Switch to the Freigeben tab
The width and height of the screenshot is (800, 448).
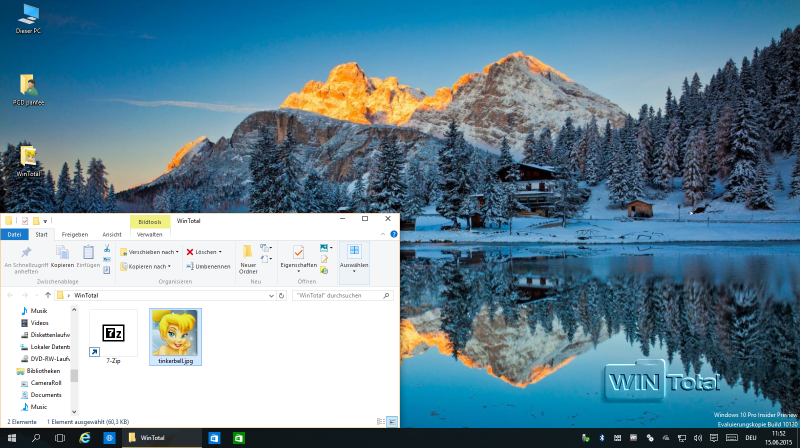click(74, 234)
